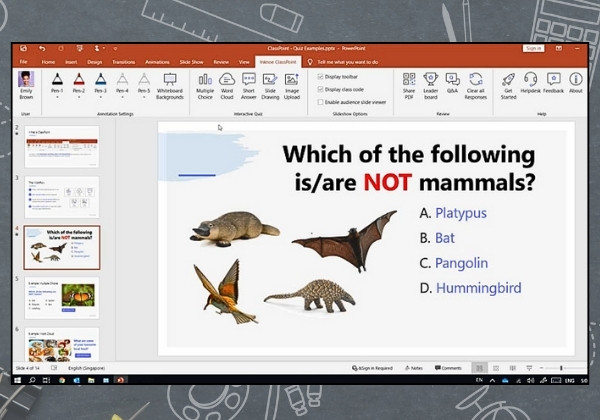Click the Sign in button
The height and width of the screenshot is (420, 600).
(533, 49)
